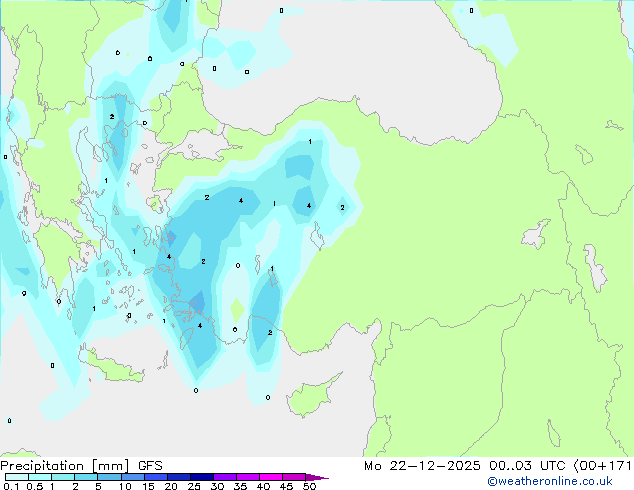Click the 20–25 mm dark blue legend box
This screenshot has height=490, width=634.
pos(178,477)
